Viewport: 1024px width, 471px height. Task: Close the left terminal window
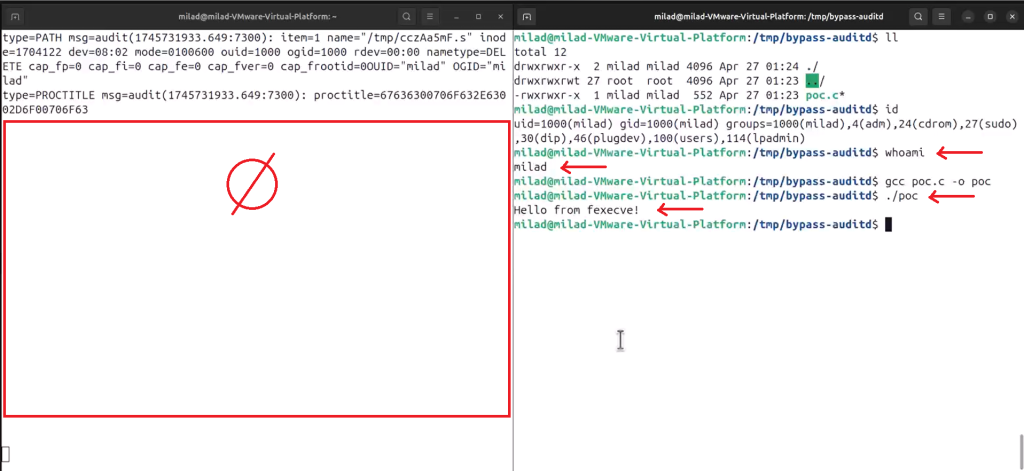coord(500,16)
